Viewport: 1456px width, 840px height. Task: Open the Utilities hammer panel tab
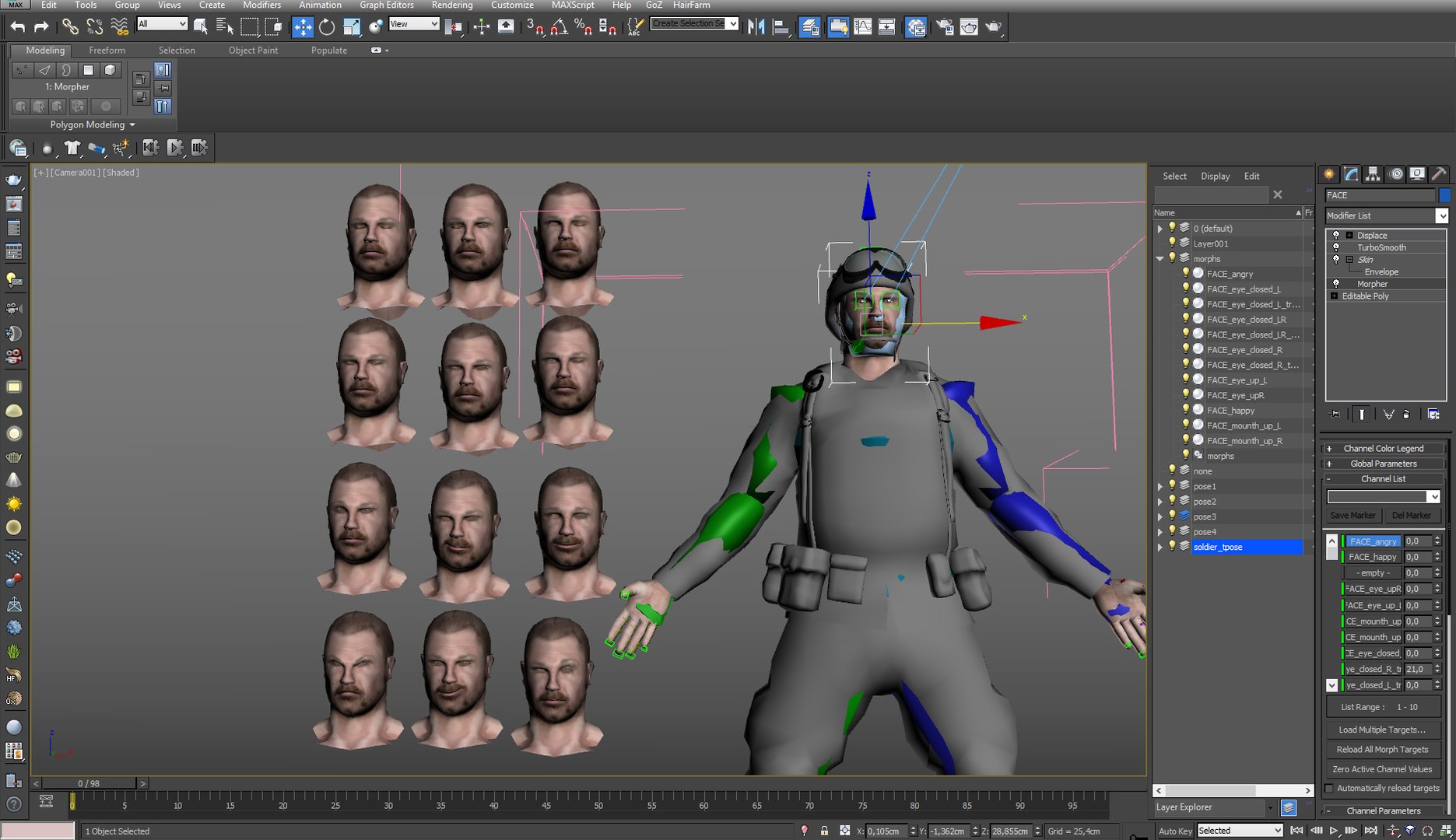pyautogui.click(x=1439, y=174)
